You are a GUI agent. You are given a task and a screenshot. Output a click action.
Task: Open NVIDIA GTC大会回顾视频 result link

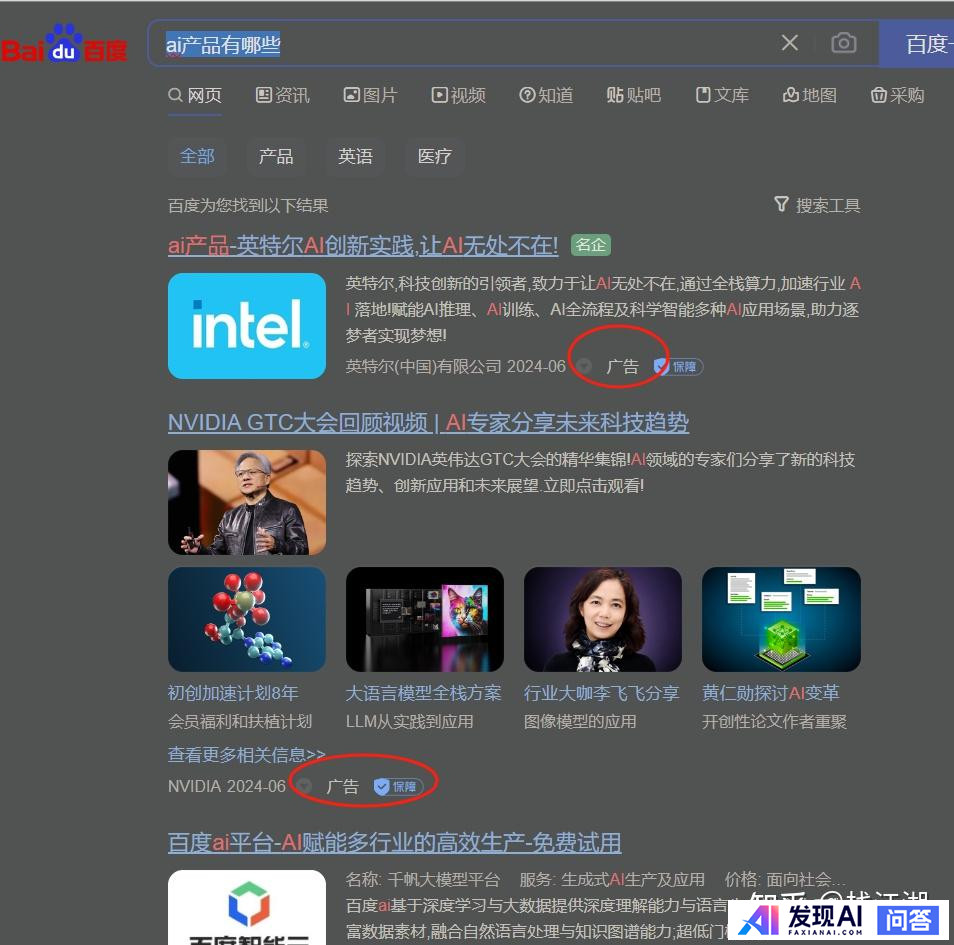[428, 422]
